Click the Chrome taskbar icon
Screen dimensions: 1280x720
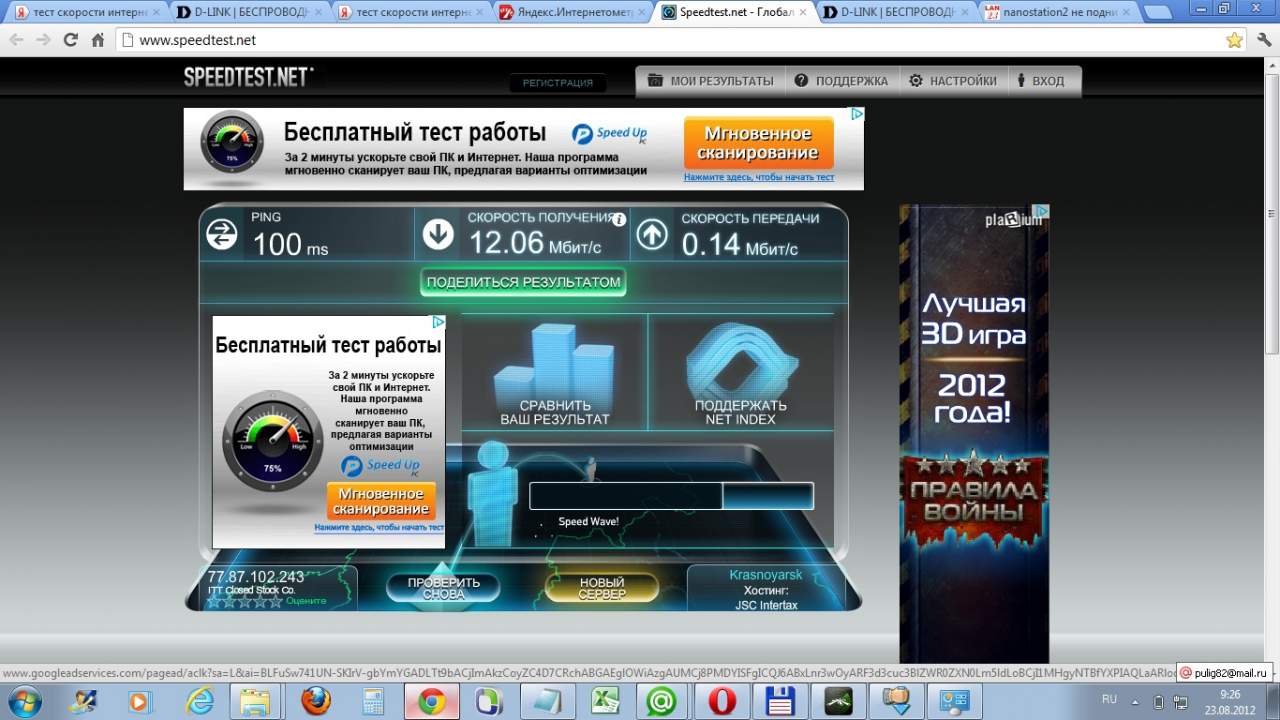click(x=432, y=701)
